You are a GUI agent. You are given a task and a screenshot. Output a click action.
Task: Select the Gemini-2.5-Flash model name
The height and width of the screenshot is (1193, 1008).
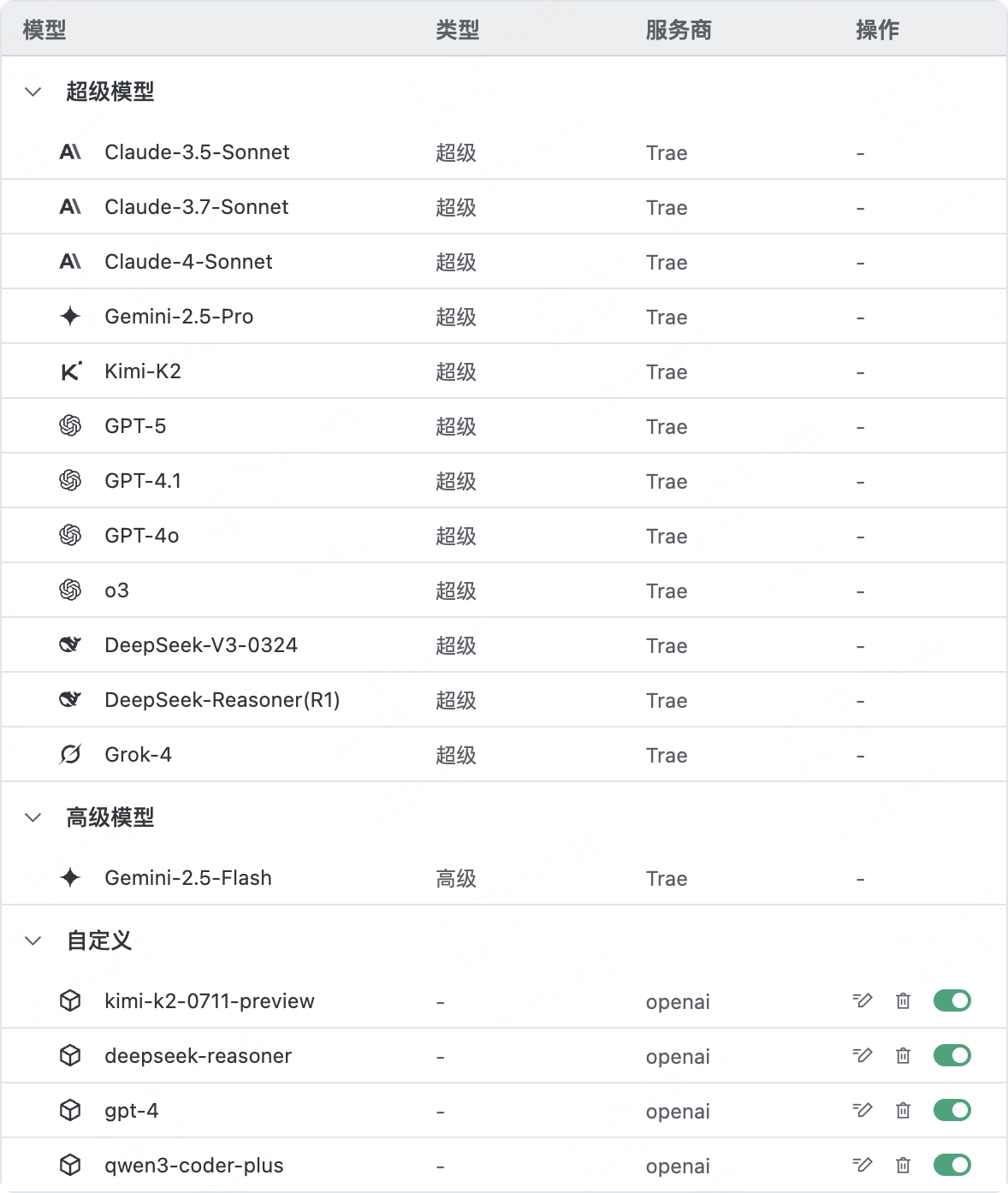188,878
